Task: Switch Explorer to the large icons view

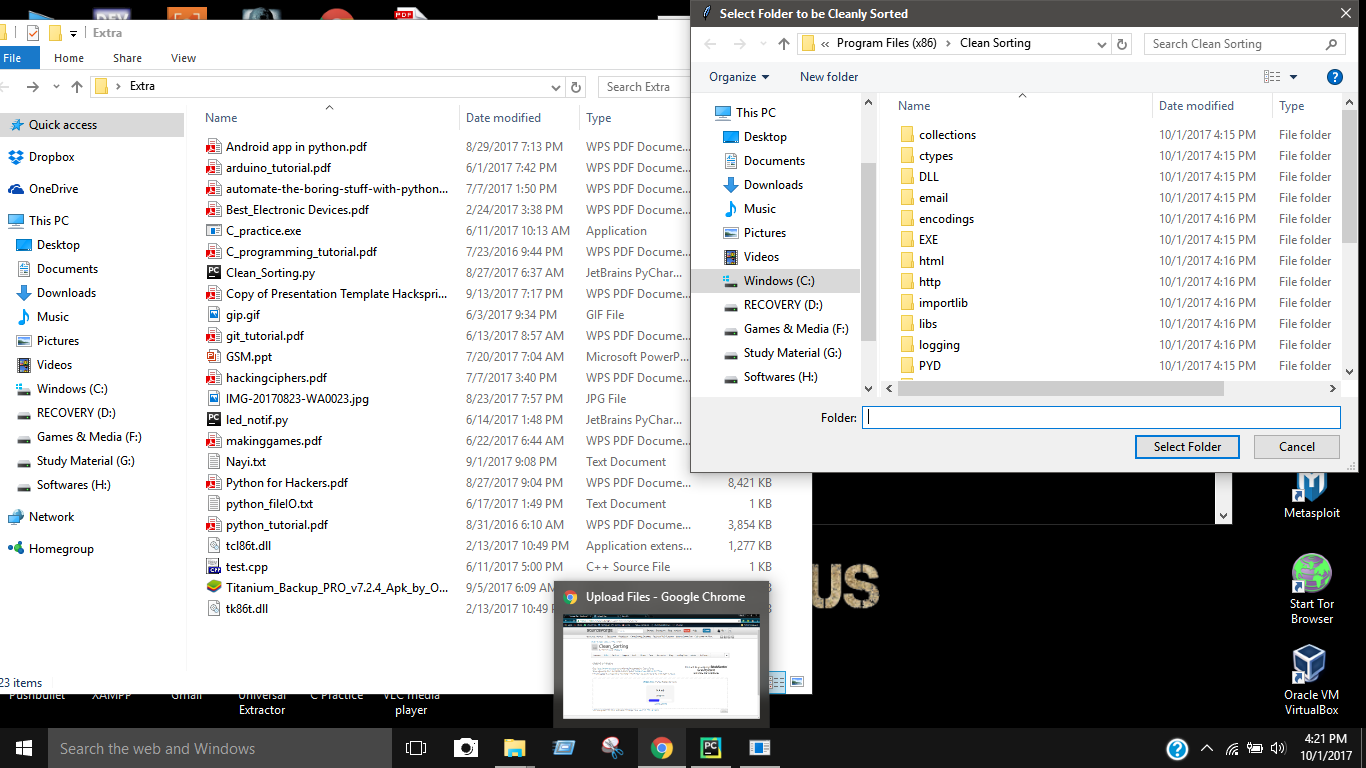Action: coord(797,682)
